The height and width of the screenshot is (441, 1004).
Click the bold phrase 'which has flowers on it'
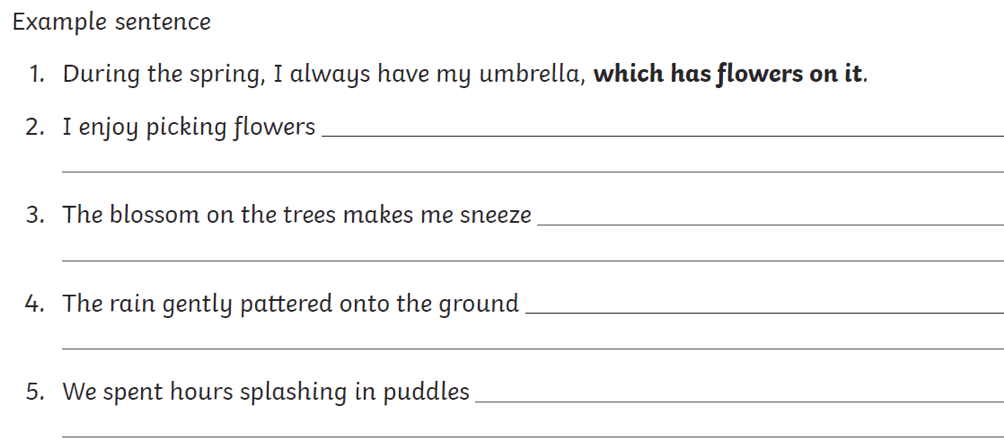click(728, 74)
